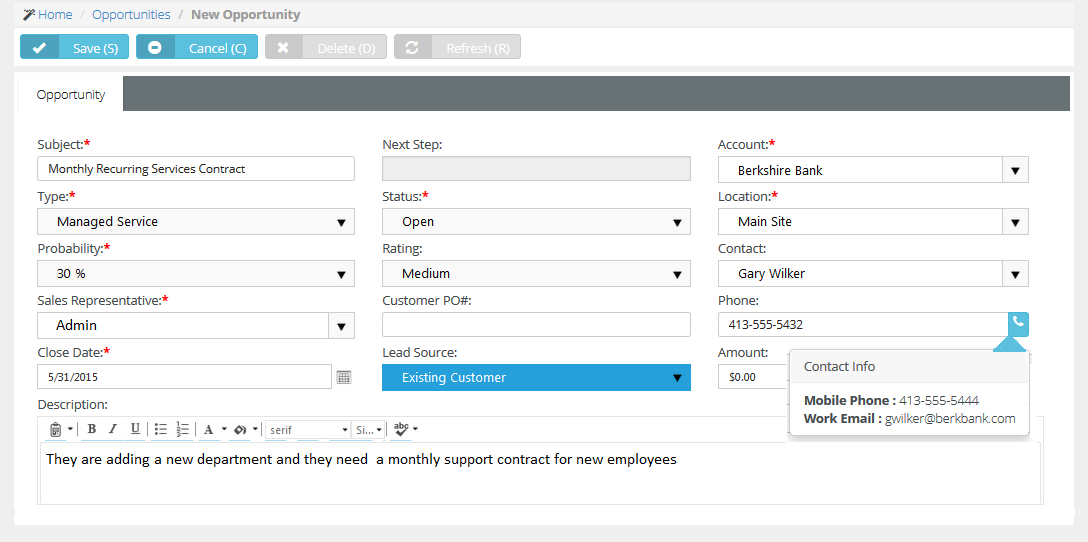Toggle italic formatting in description editor
The height and width of the screenshot is (542, 1088).
pos(113,428)
